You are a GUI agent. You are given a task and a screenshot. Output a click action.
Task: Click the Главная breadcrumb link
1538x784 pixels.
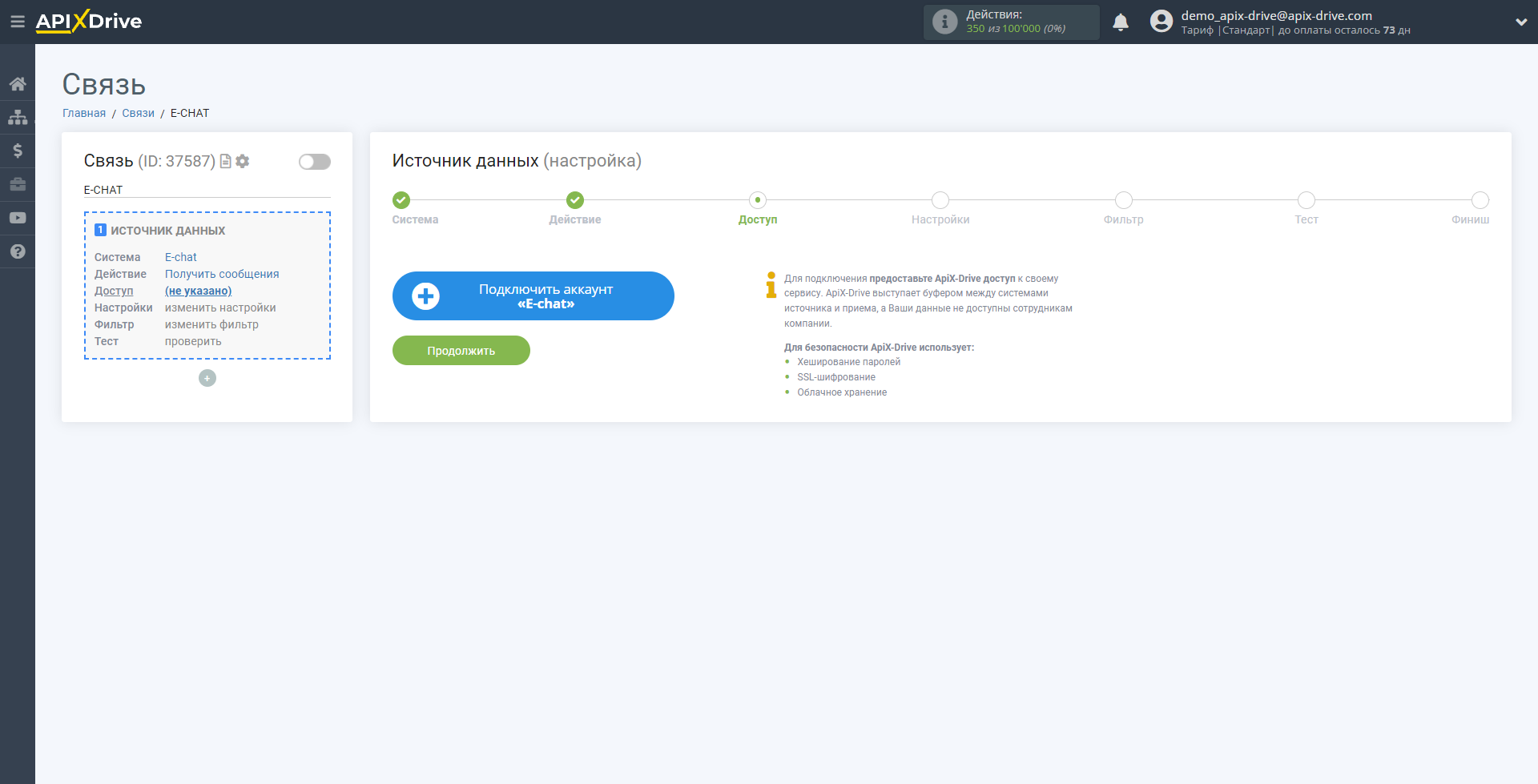pos(84,113)
